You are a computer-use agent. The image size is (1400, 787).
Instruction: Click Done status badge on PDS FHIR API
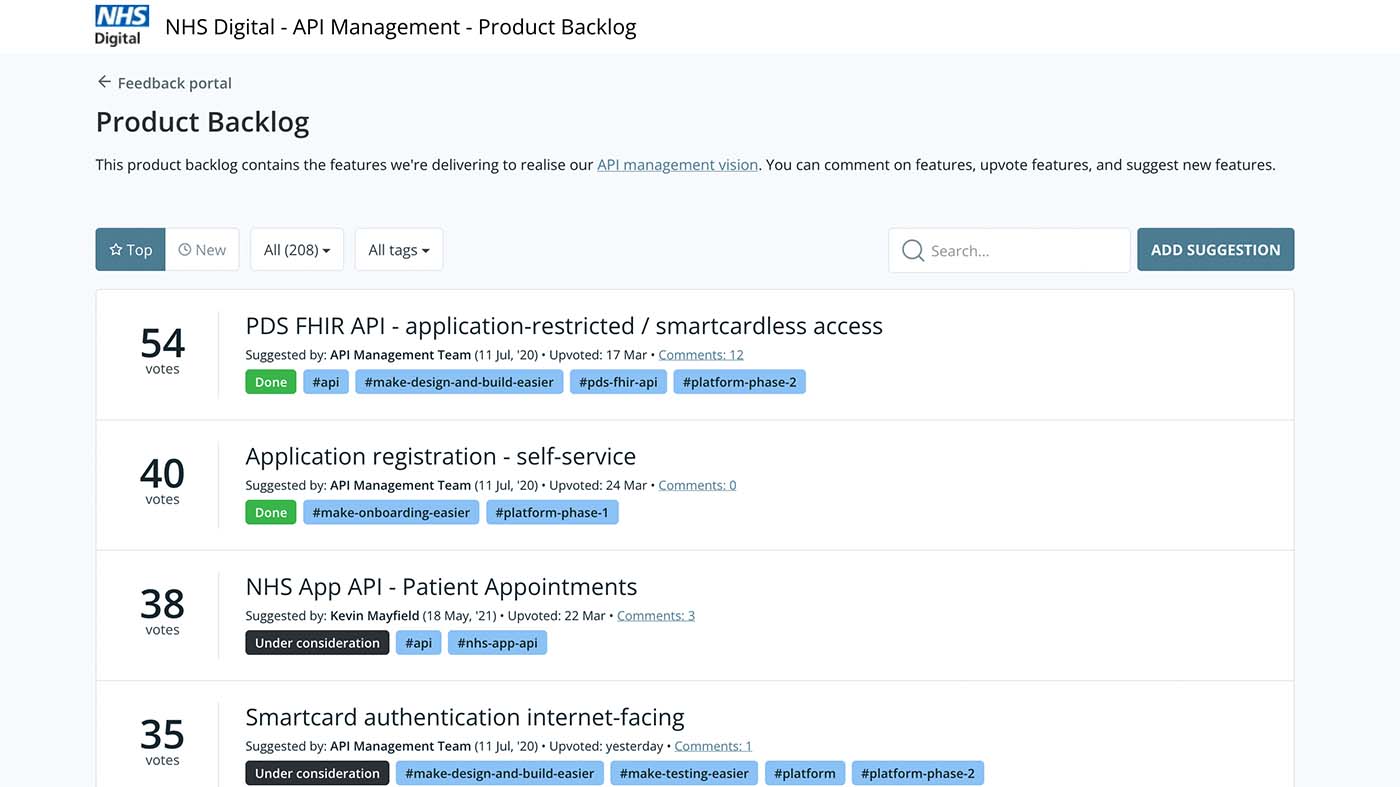click(271, 382)
